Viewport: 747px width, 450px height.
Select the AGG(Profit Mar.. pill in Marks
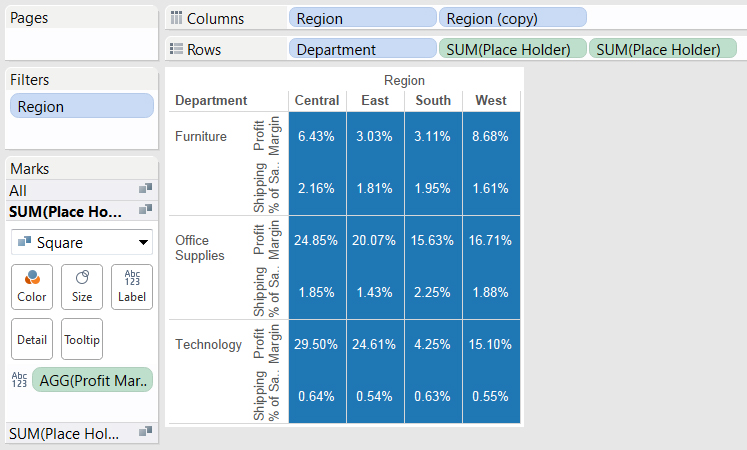coord(92,380)
